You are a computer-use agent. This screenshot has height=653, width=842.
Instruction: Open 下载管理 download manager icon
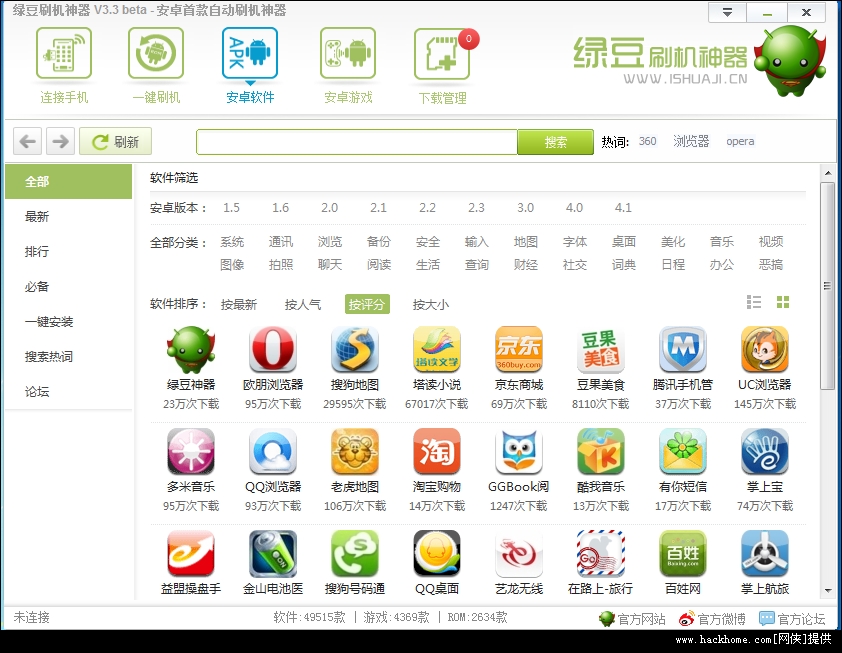tap(442, 53)
